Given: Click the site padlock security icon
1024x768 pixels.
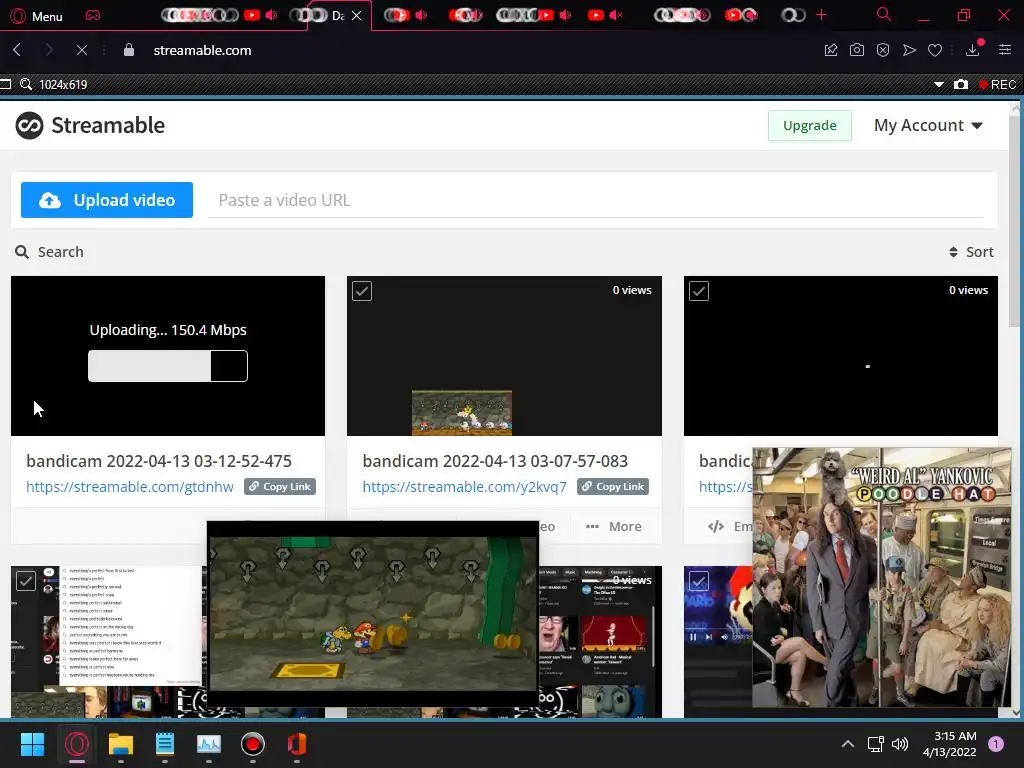Looking at the screenshot, I should tap(129, 50).
